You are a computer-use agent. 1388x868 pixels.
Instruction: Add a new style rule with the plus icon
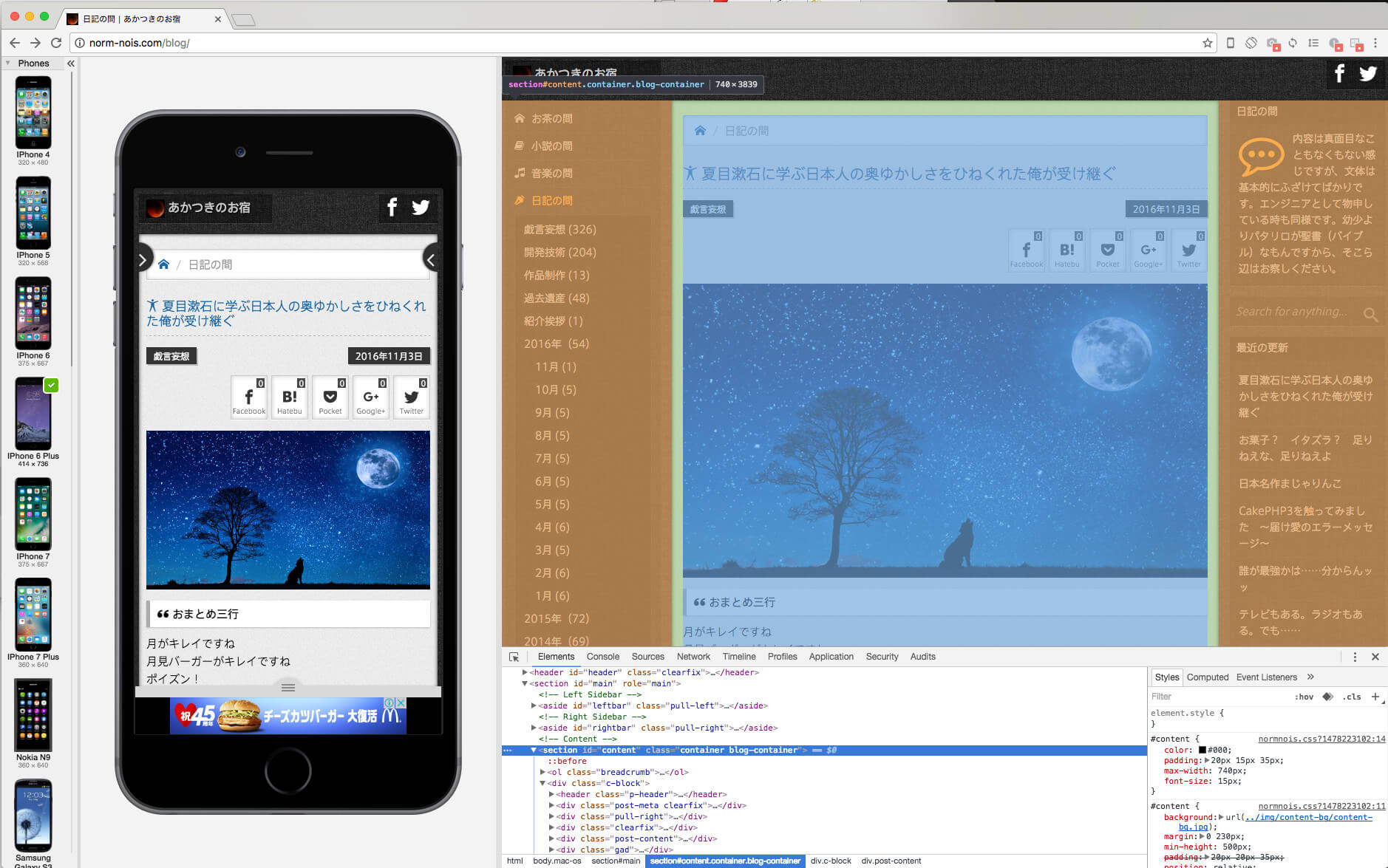[1375, 696]
